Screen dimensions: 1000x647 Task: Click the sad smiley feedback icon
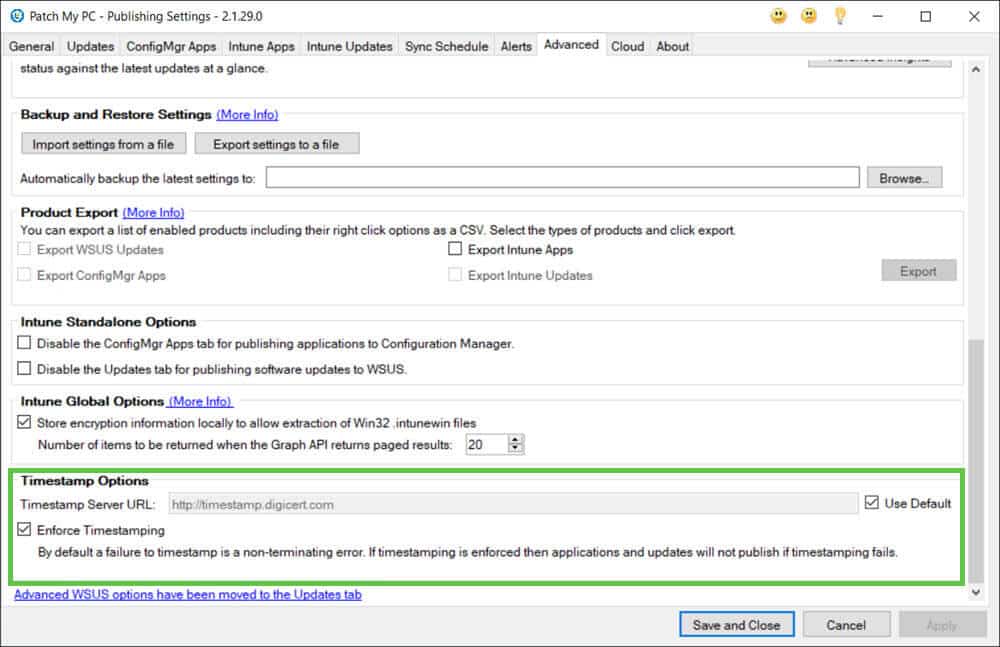(809, 16)
